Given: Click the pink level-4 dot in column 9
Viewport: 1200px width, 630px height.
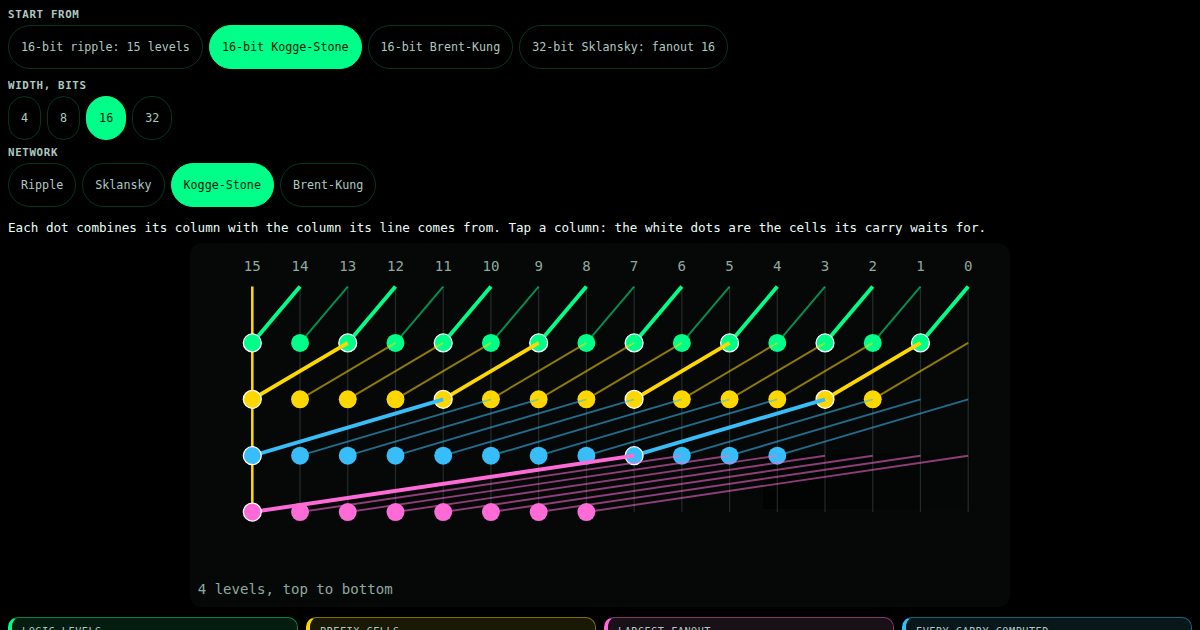Looking at the screenshot, I should coord(539,512).
